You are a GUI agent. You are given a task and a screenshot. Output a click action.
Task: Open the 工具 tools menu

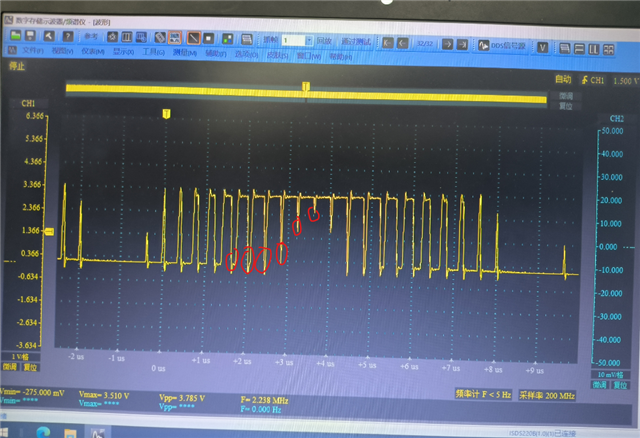point(153,52)
